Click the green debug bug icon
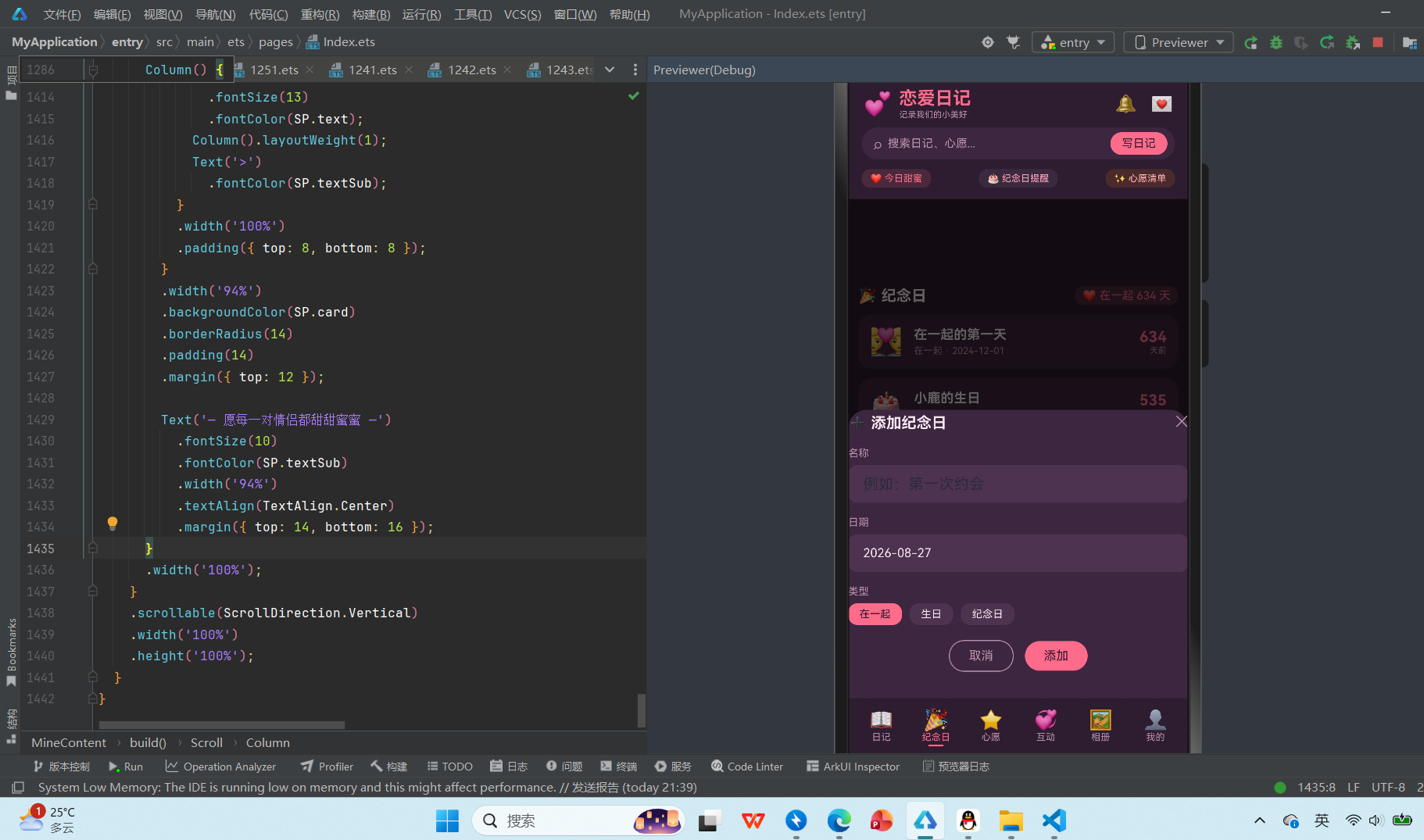Viewport: 1424px width, 840px height. [x=1276, y=42]
